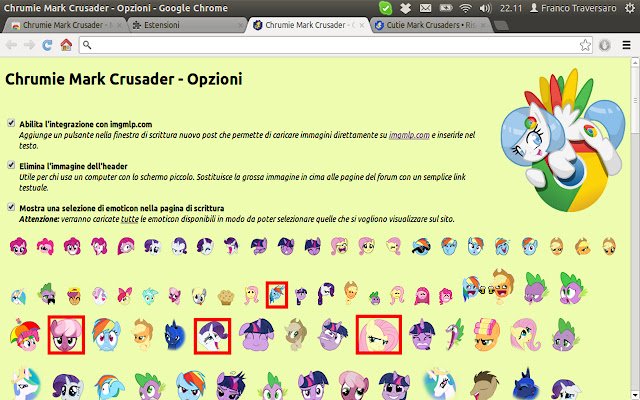Click into the address bar field
This screenshot has width=640, height=400.
(335, 45)
